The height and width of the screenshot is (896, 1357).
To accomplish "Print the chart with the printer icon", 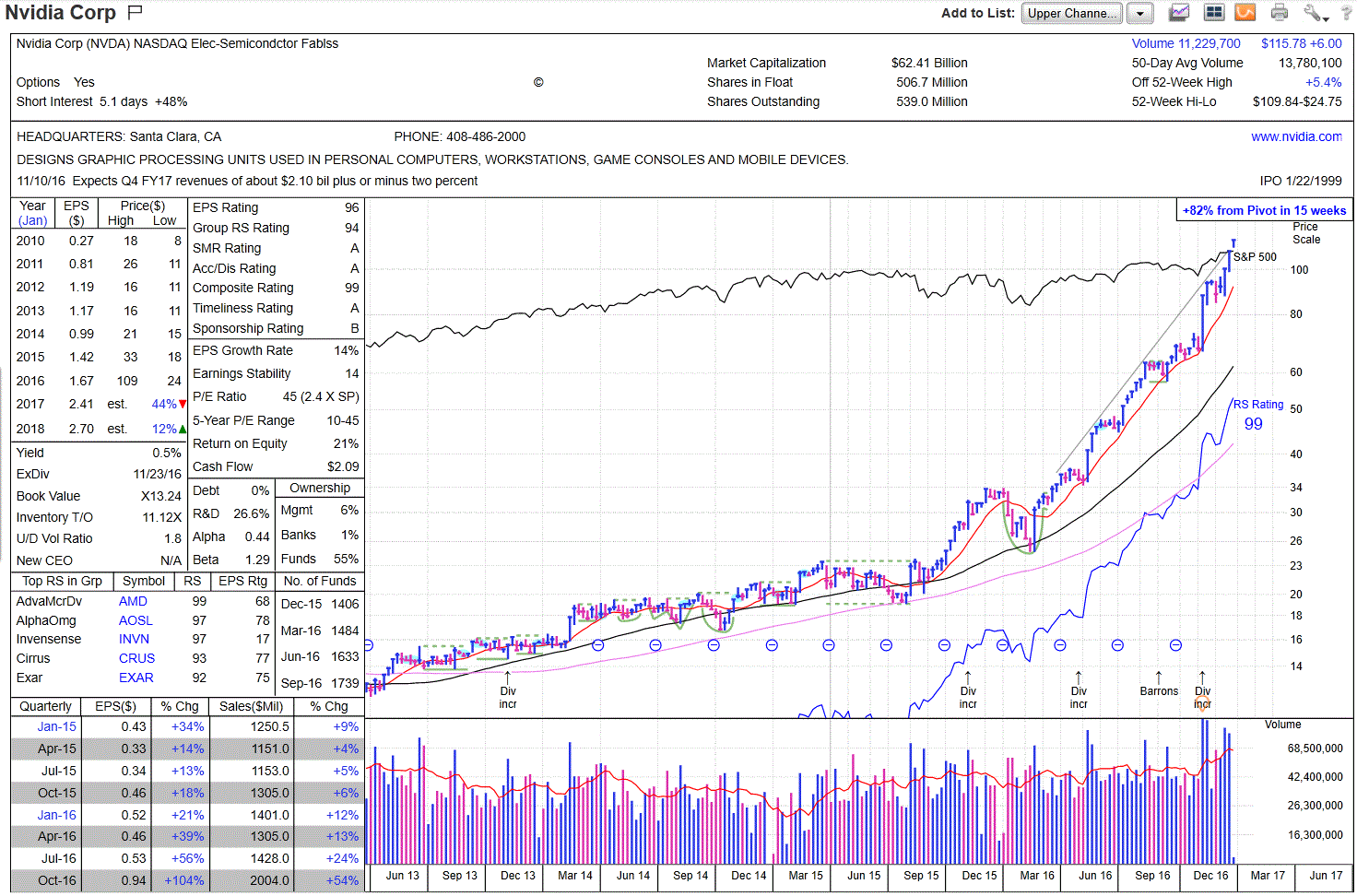I will [1280, 13].
